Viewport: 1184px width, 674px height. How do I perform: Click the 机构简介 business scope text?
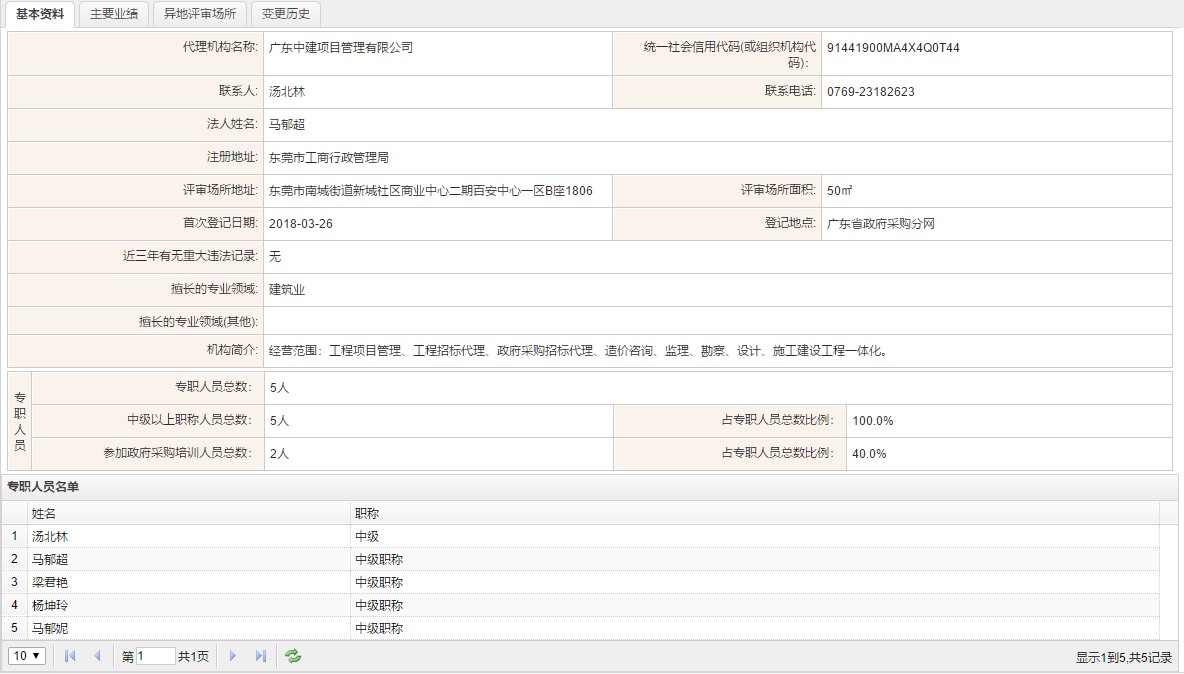(x=579, y=351)
